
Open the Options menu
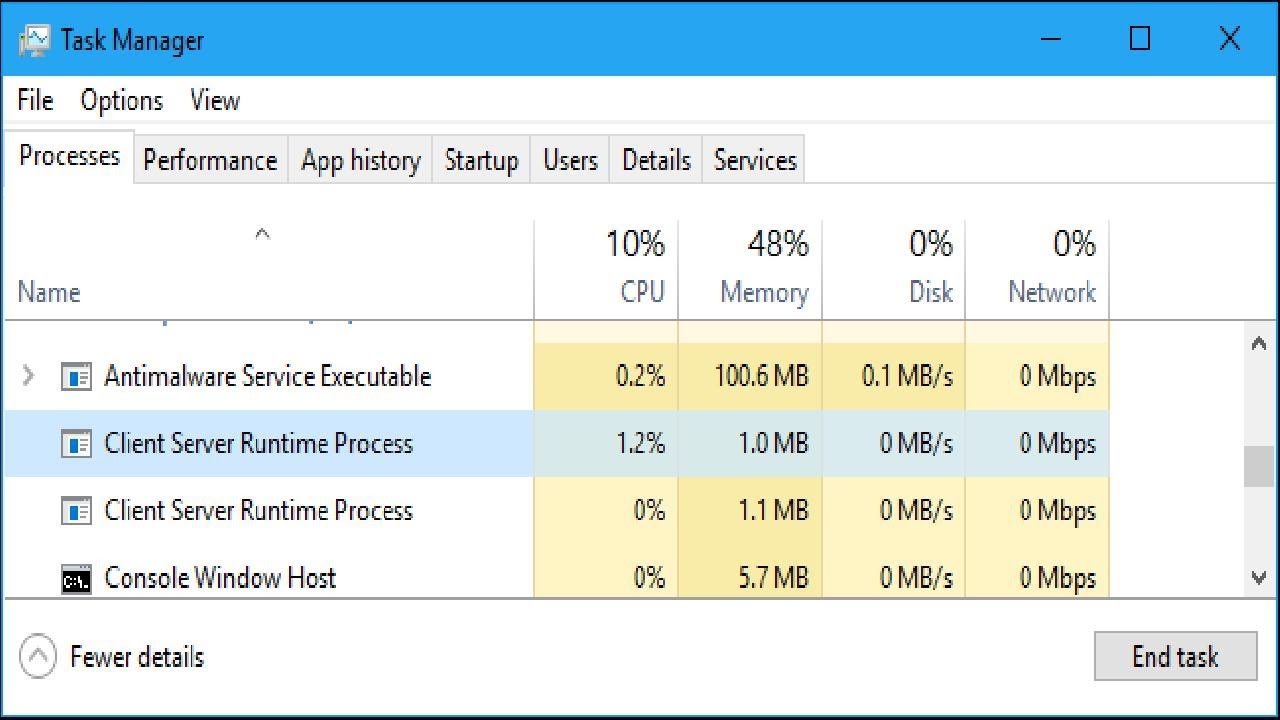coord(121,100)
